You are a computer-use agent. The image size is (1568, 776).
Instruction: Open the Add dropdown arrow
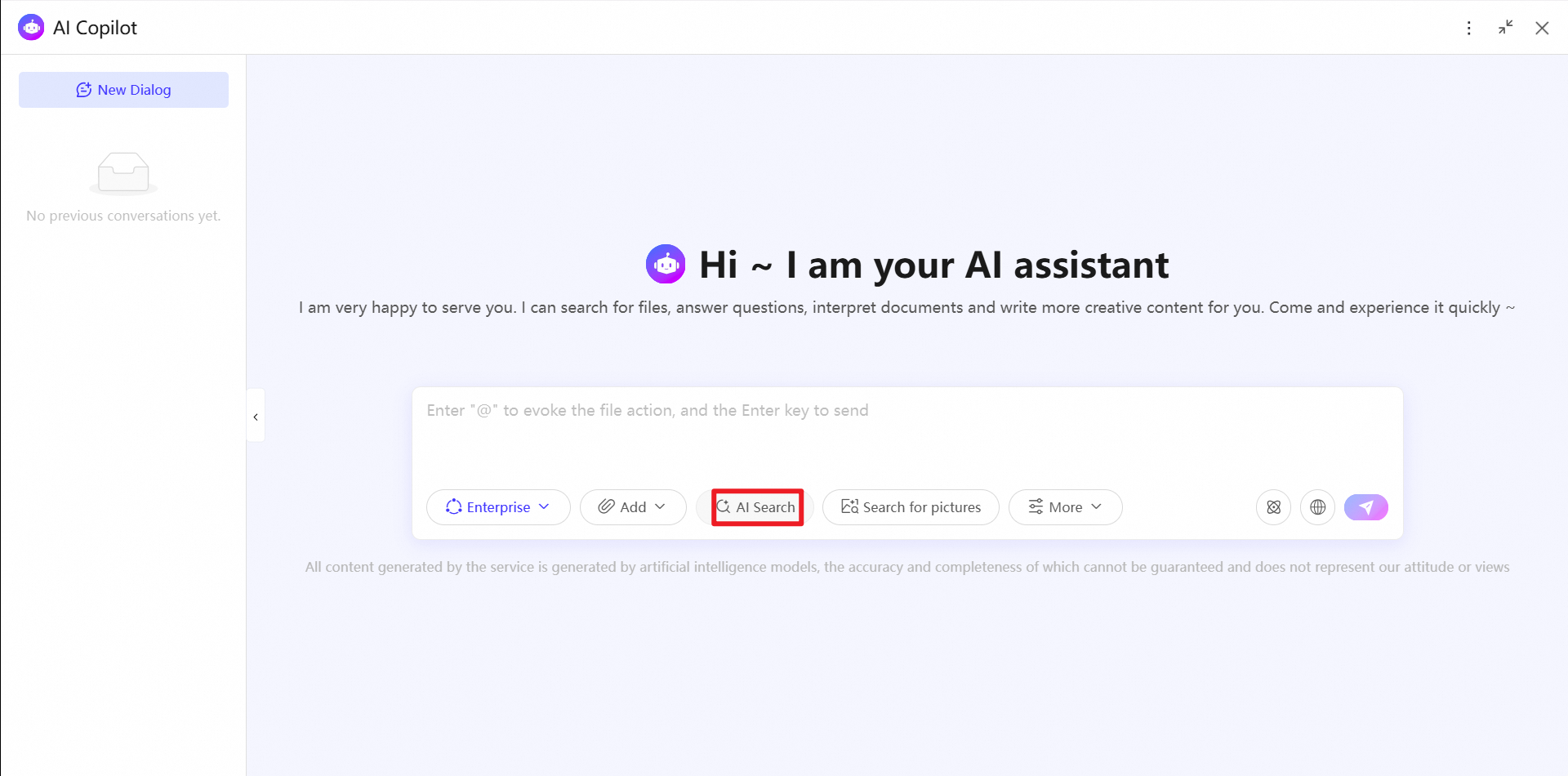pyautogui.click(x=660, y=506)
